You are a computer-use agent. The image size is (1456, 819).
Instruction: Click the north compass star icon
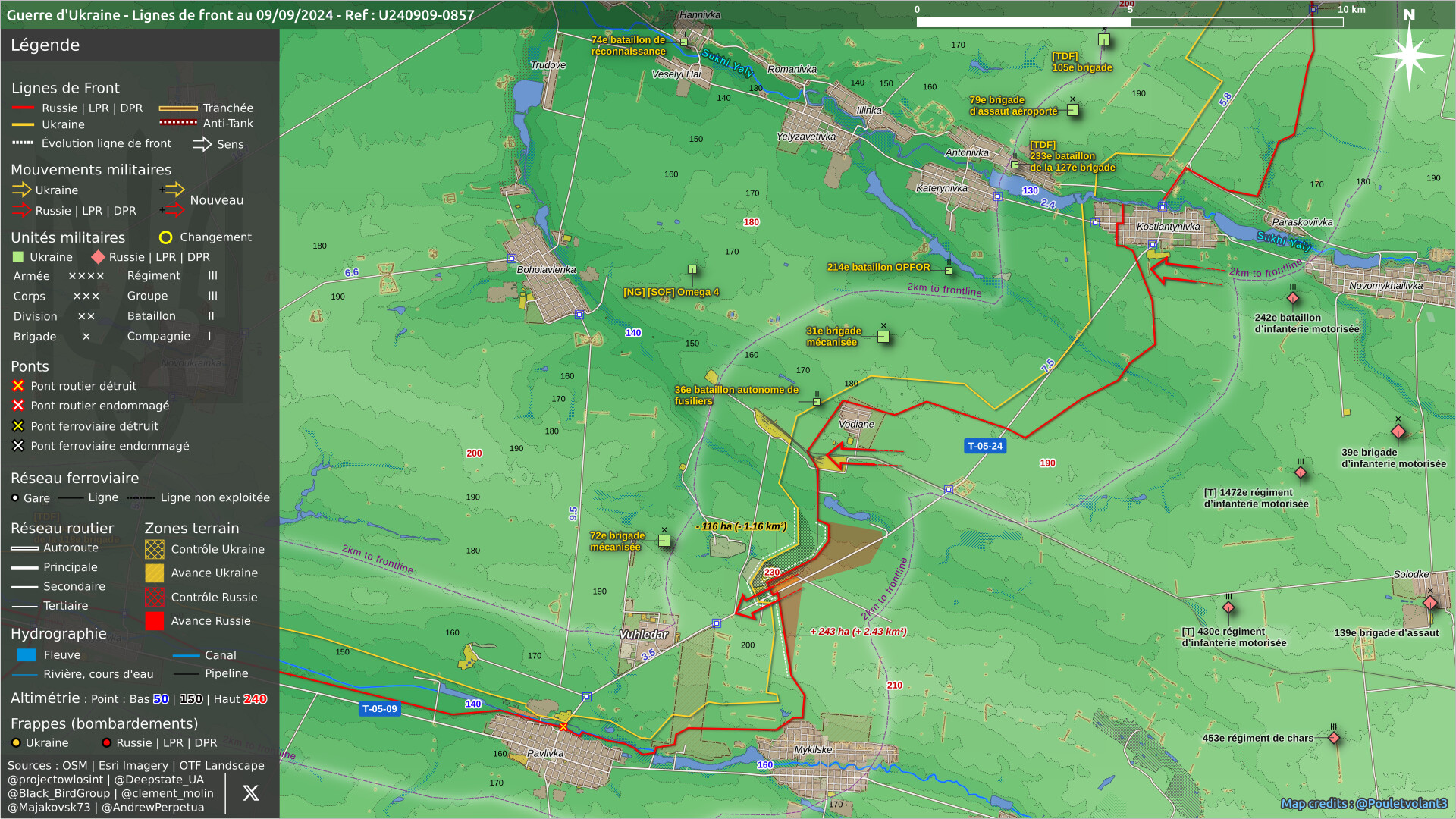tap(1409, 55)
